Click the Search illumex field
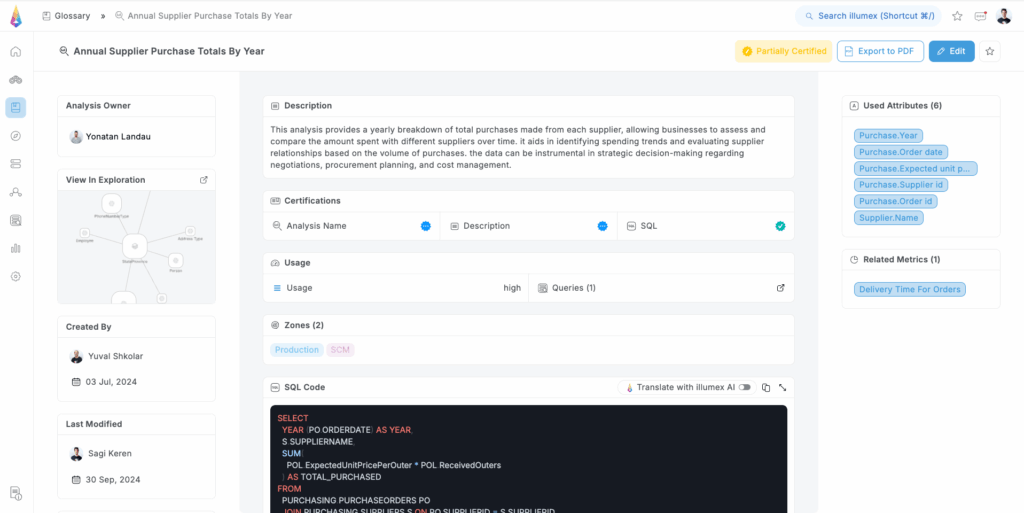Screen dimensions: 1024x513 (x=868, y=16)
